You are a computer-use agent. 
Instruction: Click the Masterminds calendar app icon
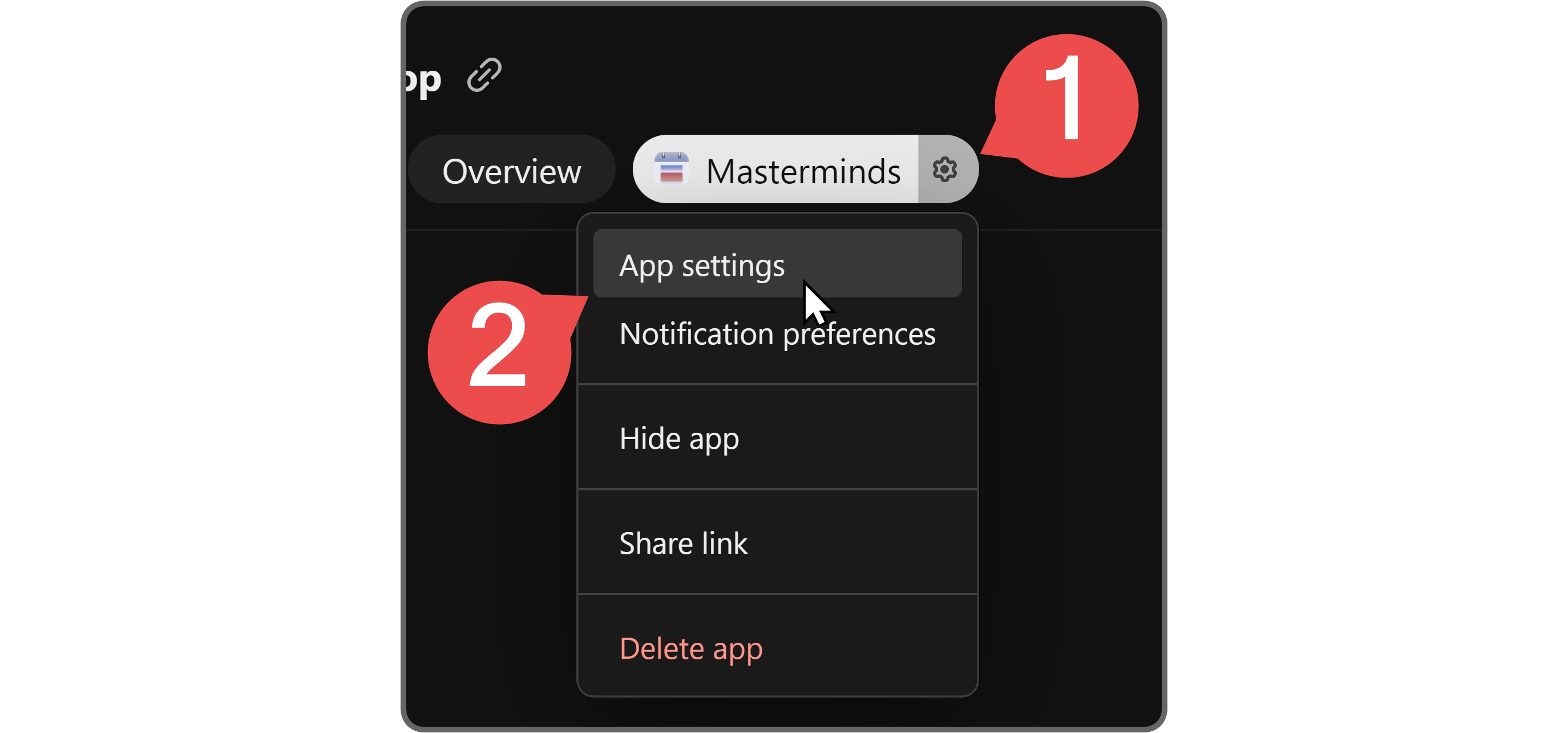pos(671,169)
